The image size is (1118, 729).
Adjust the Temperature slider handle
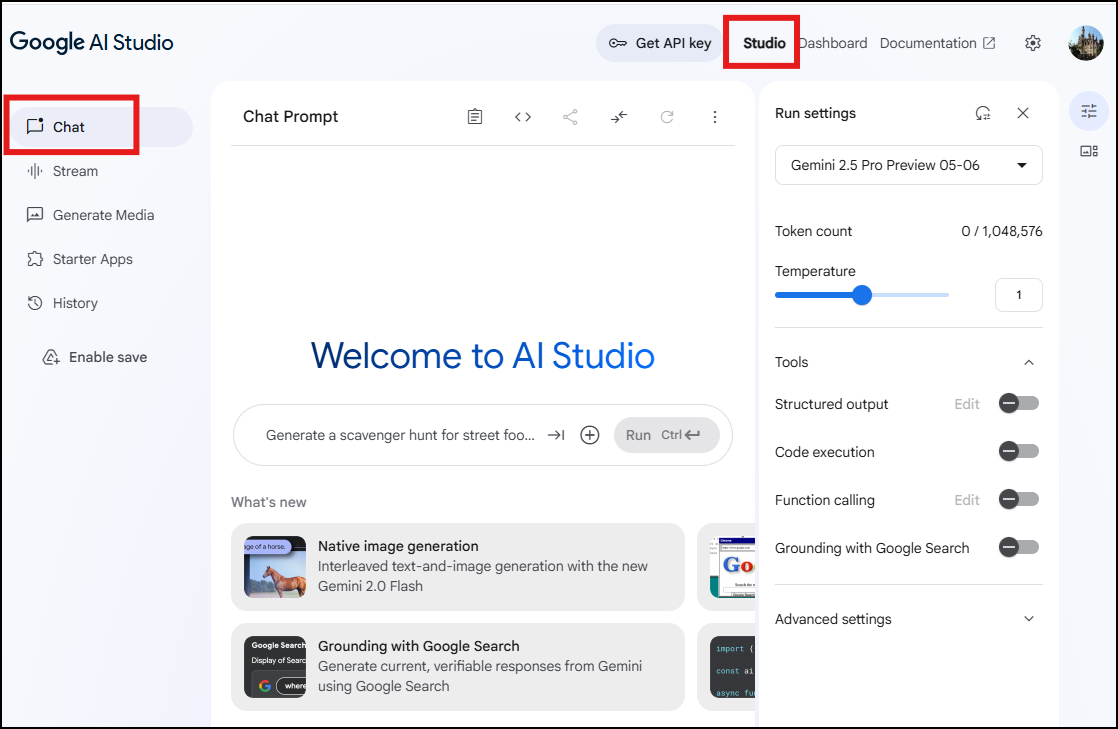point(862,295)
